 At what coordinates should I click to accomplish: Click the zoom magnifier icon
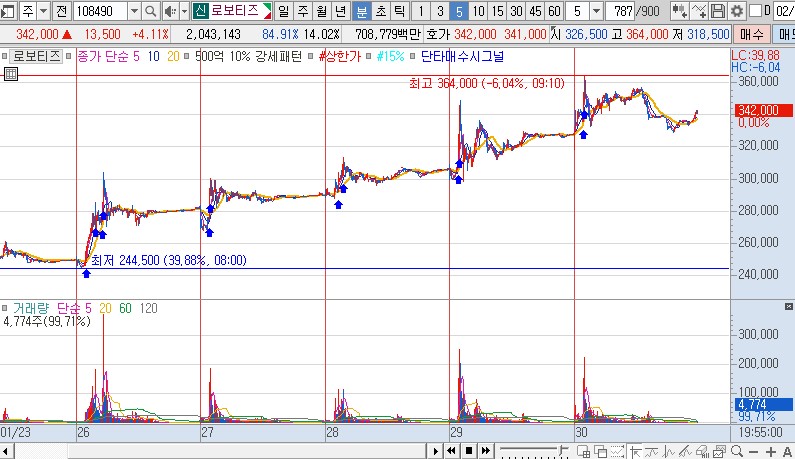pos(737,451)
